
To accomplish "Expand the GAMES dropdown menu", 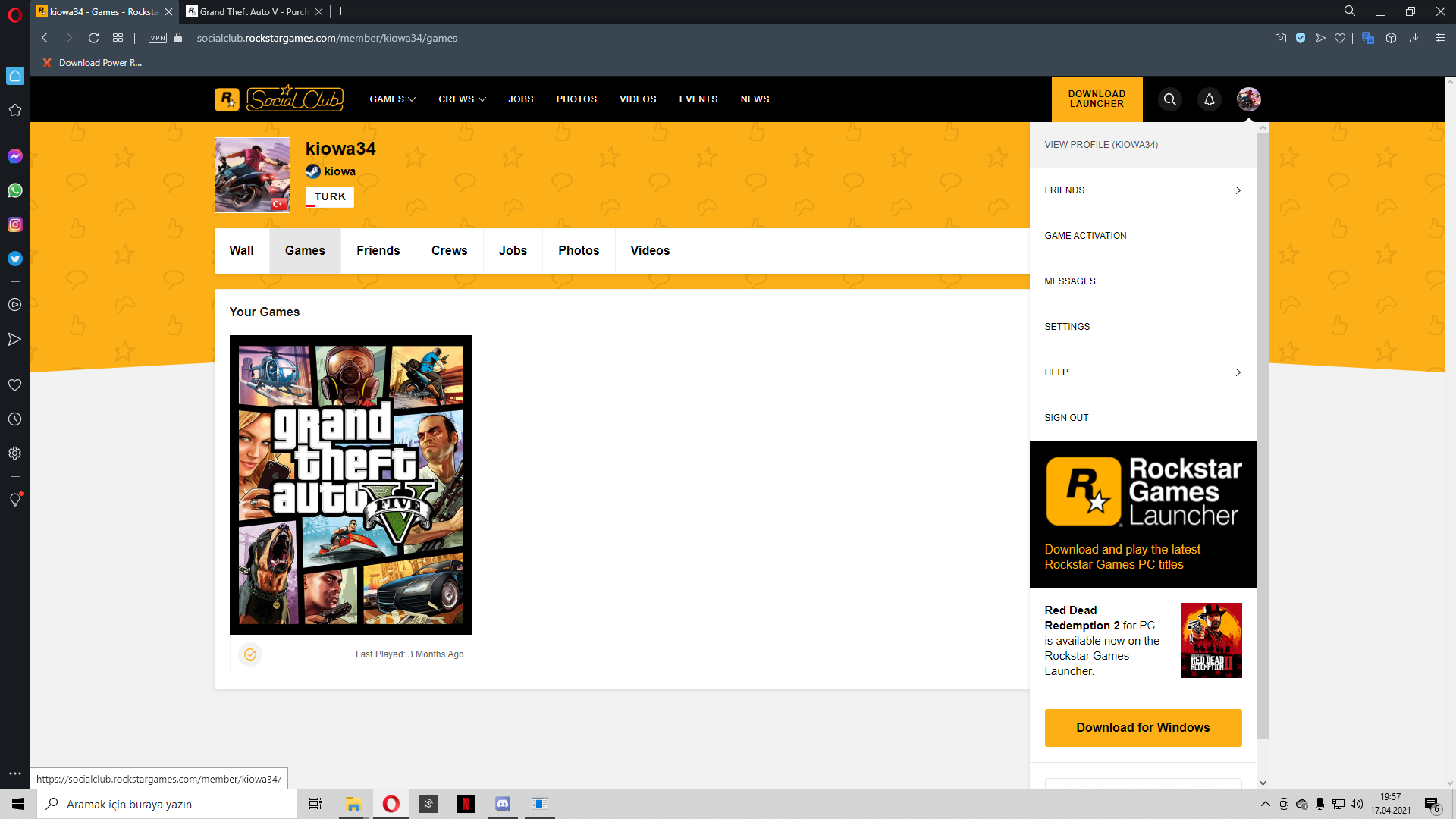I will click(392, 99).
